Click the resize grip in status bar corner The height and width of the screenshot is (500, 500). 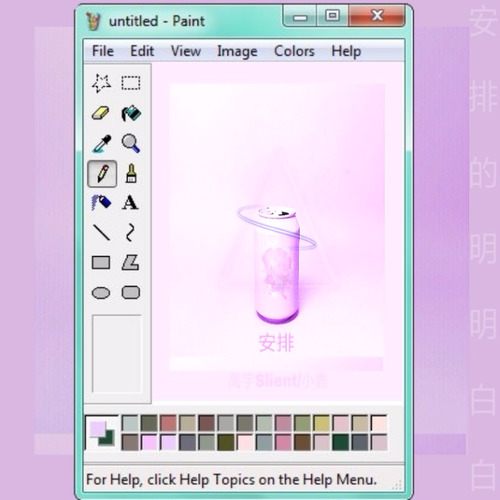[x=397, y=485]
